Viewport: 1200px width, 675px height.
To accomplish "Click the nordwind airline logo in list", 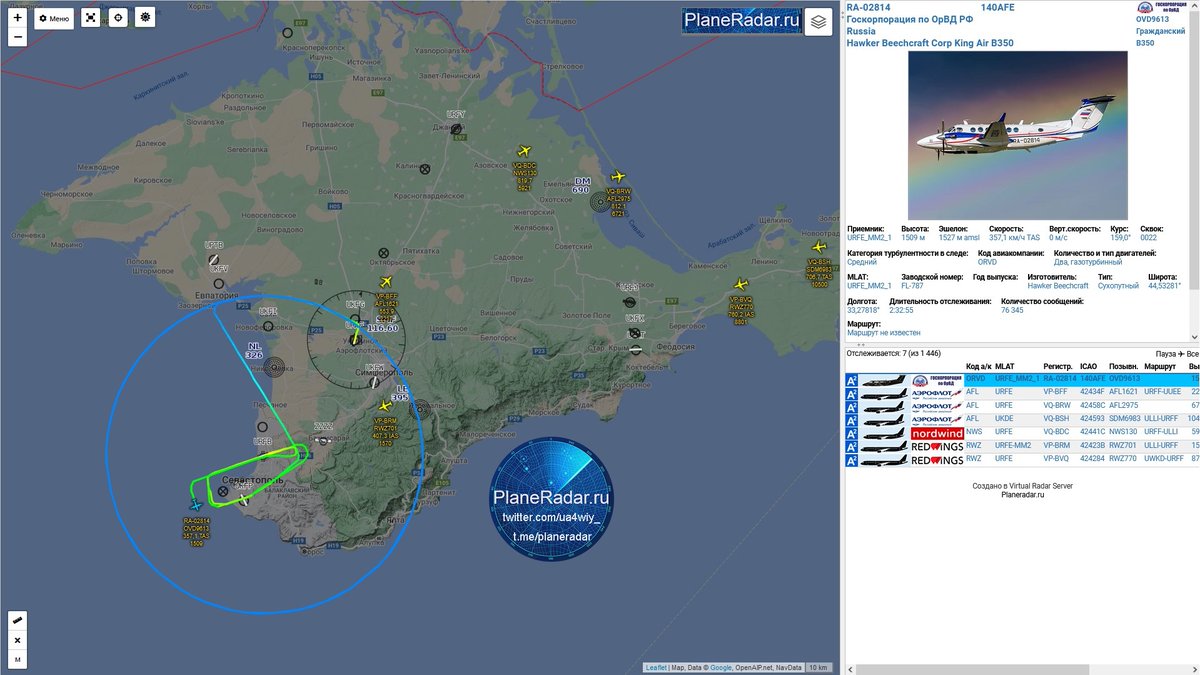I will click(937, 434).
